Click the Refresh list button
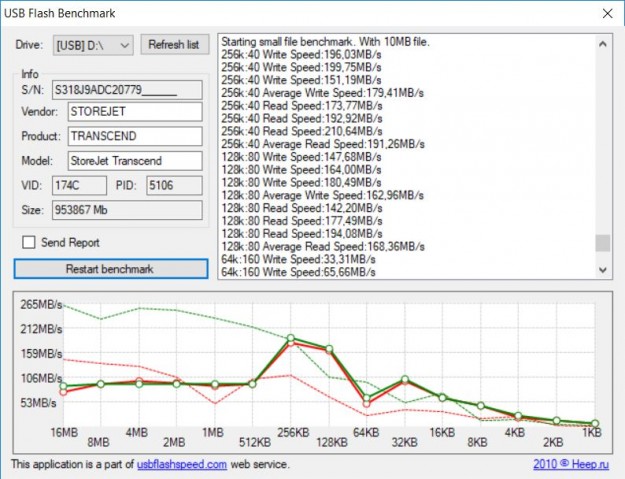This screenshot has width=625, height=479. (173, 45)
